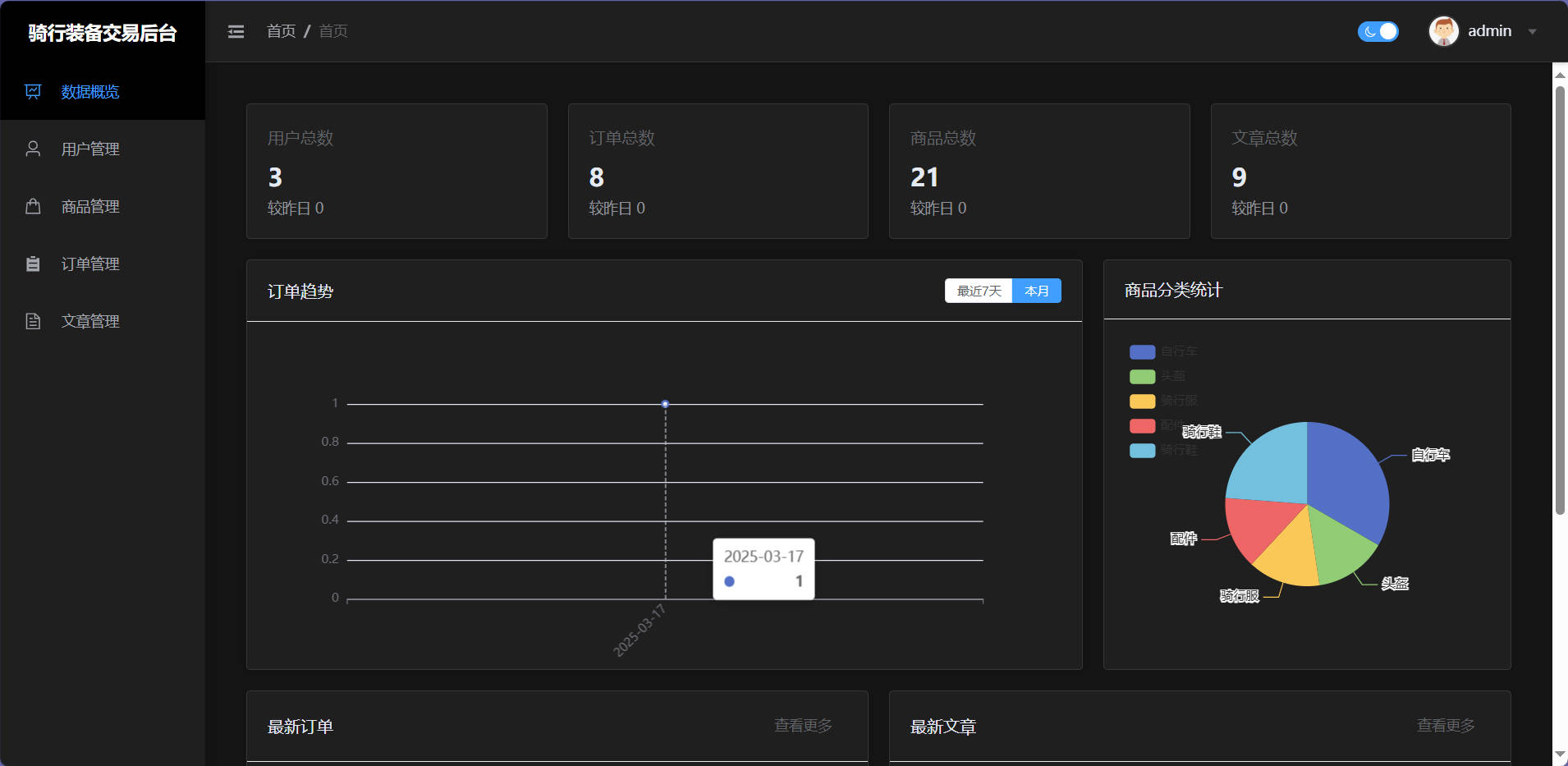
Task: Click the 订单总数 statistics card
Action: click(x=718, y=171)
